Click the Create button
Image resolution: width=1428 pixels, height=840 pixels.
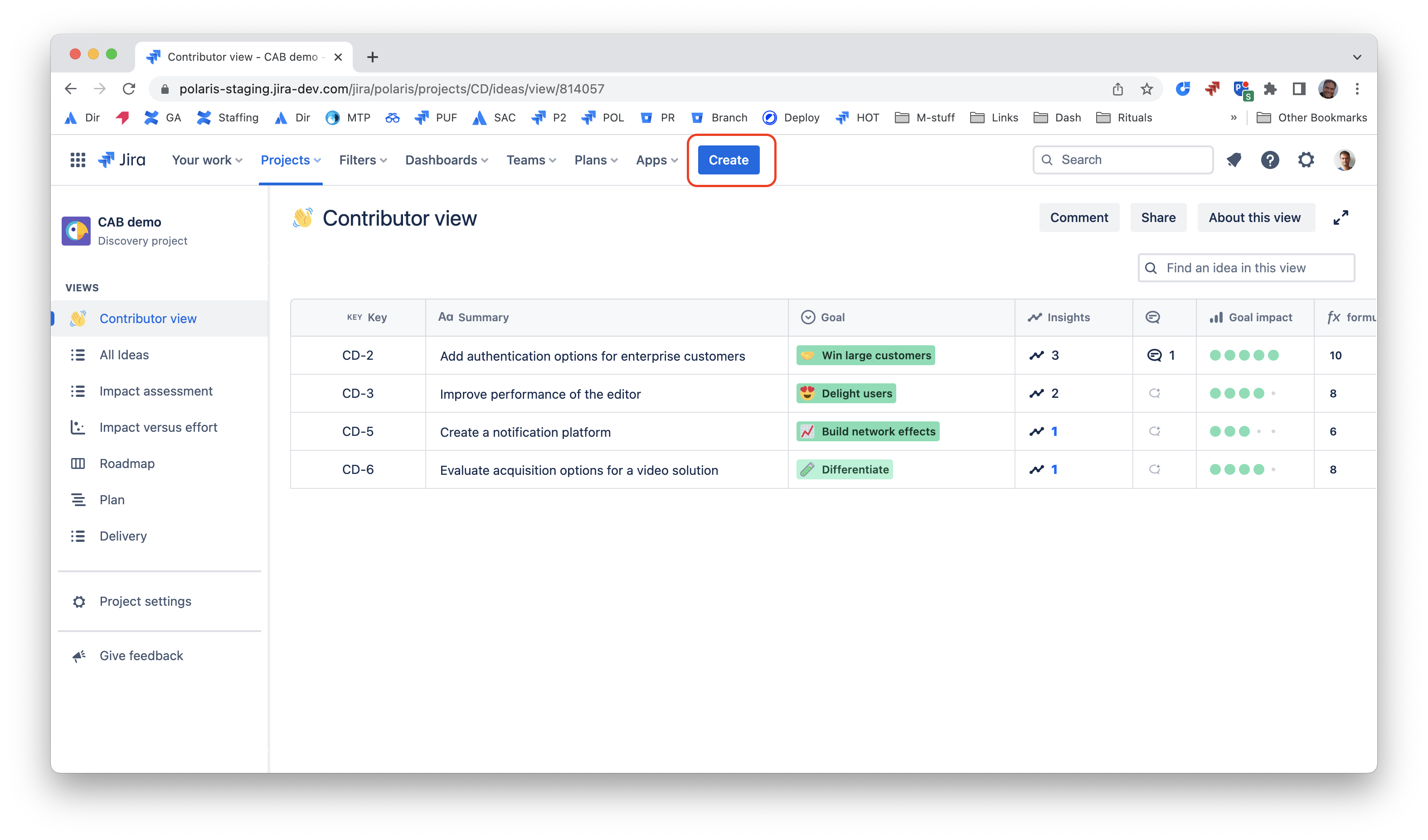(728, 160)
